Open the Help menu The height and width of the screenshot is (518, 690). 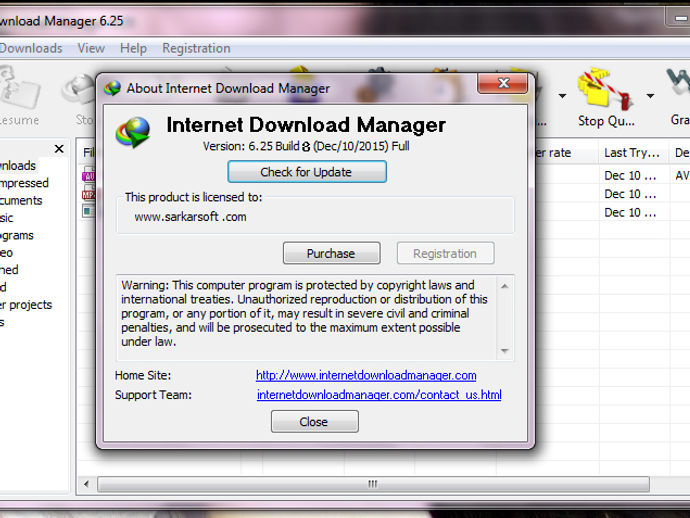[x=133, y=48]
